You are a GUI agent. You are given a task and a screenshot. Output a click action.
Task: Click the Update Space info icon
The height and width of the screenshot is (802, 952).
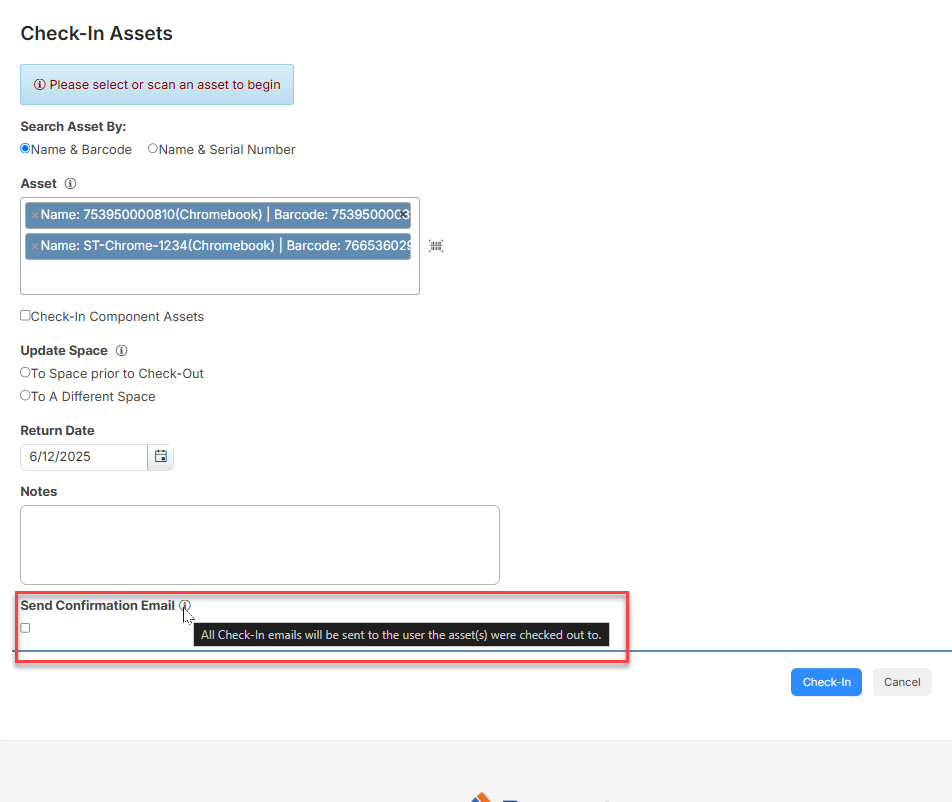(121, 350)
